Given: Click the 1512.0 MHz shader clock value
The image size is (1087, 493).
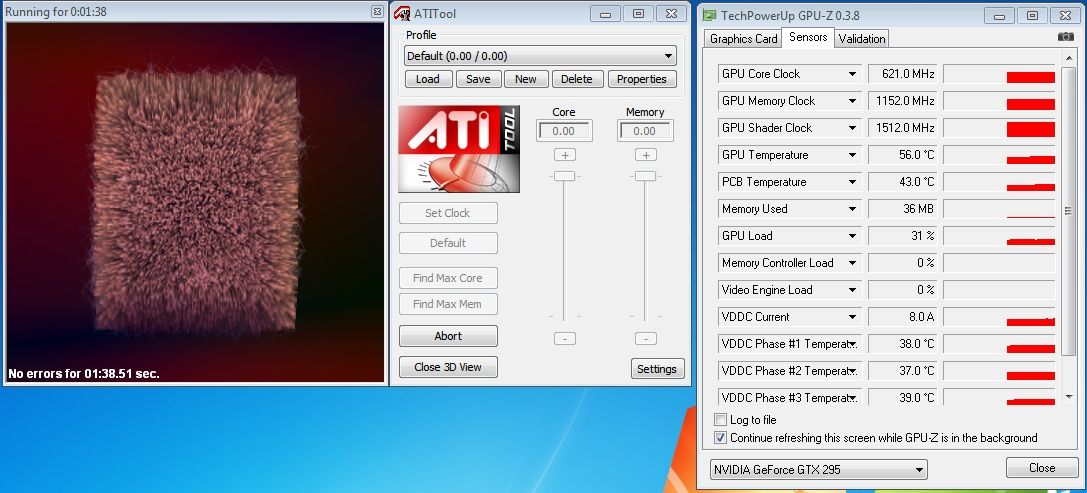Looking at the screenshot, I should [903, 128].
